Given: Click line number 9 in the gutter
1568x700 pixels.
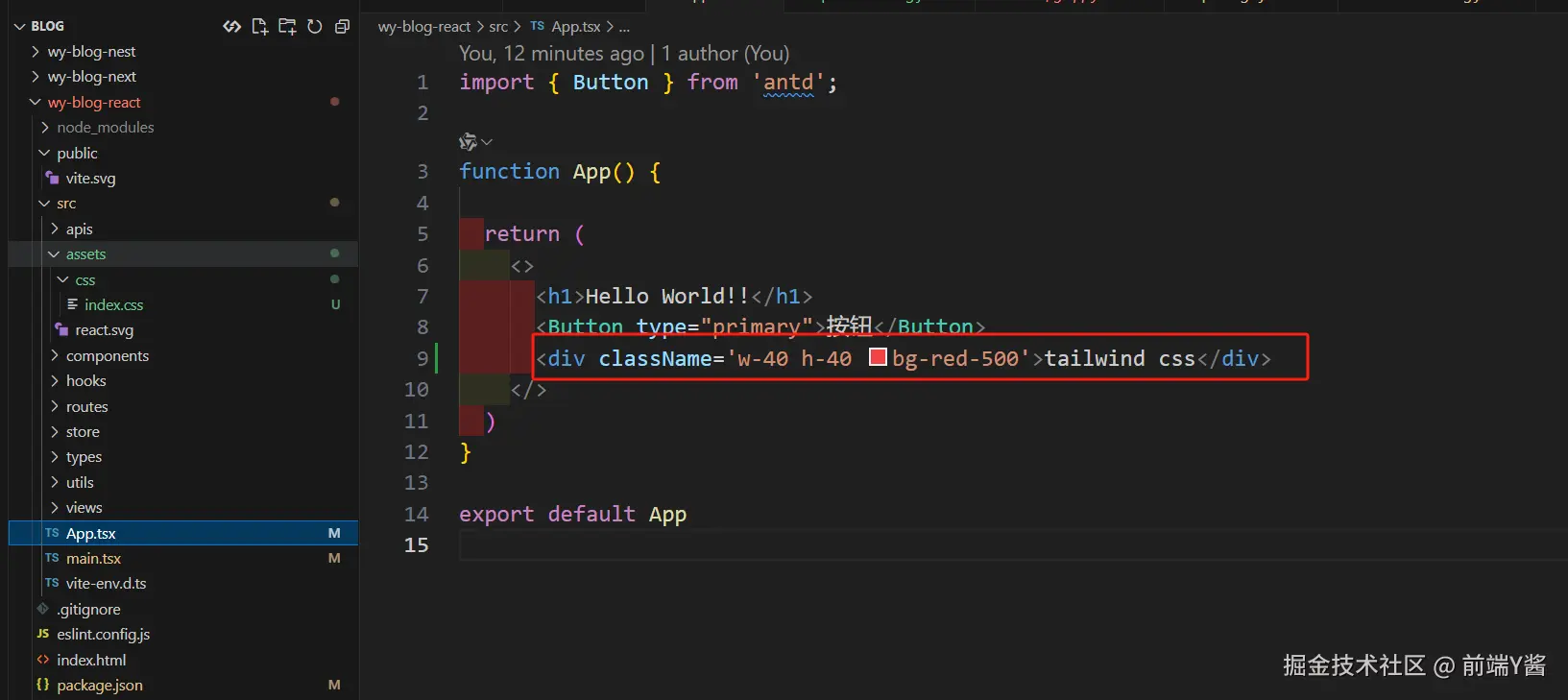Looking at the screenshot, I should pos(422,358).
